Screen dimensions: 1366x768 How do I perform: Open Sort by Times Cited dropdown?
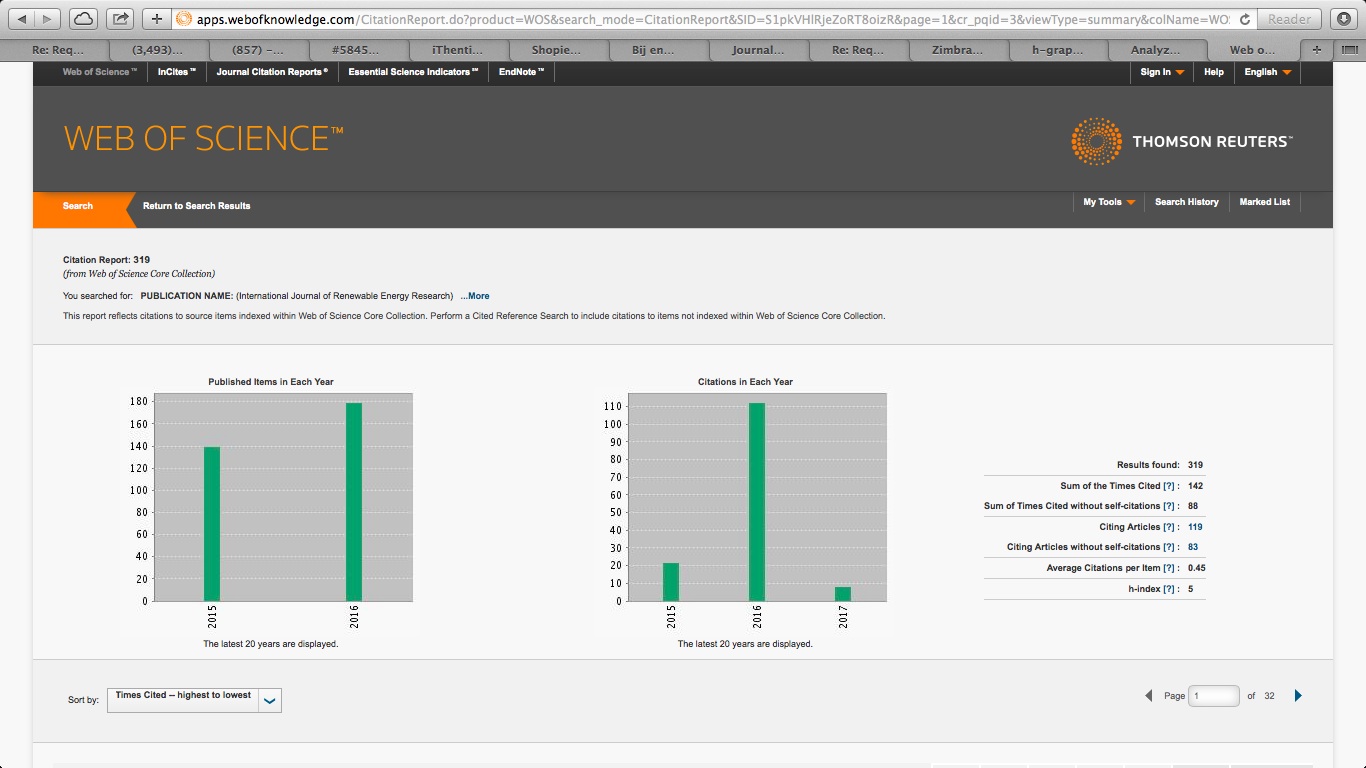194,700
